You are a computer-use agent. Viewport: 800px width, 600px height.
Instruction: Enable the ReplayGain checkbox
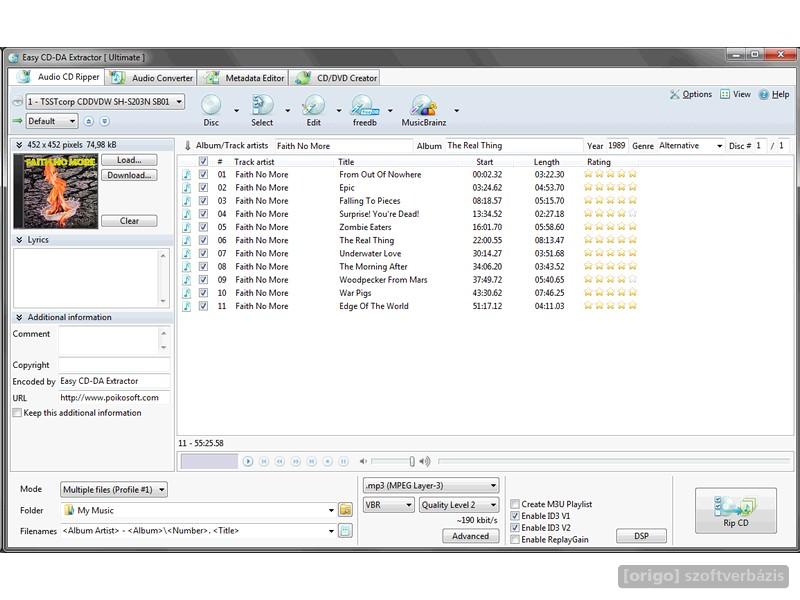pos(515,539)
